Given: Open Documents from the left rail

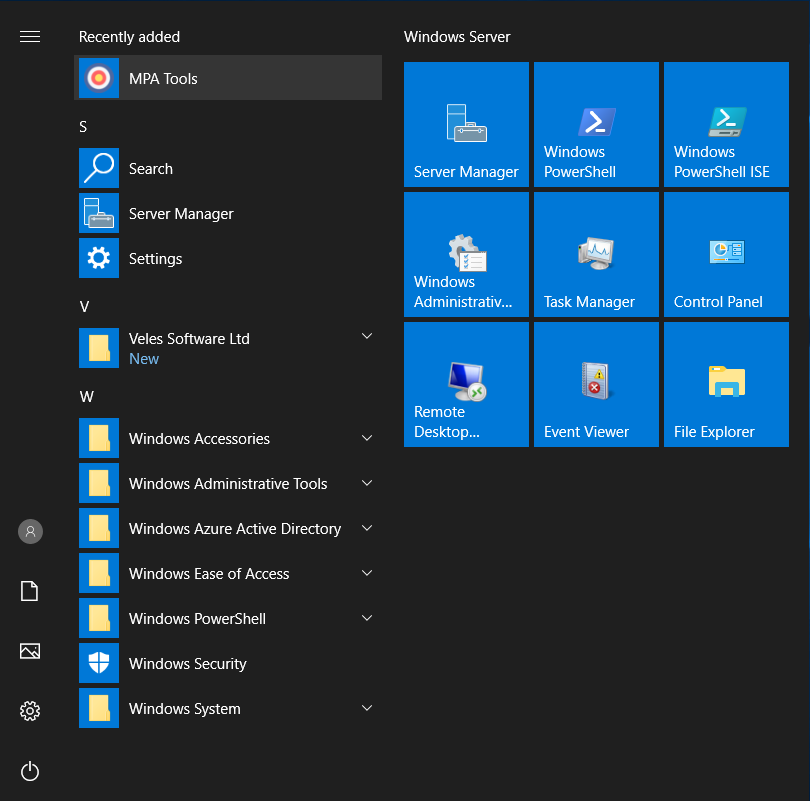Looking at the screenshot, I should (29, 591).
